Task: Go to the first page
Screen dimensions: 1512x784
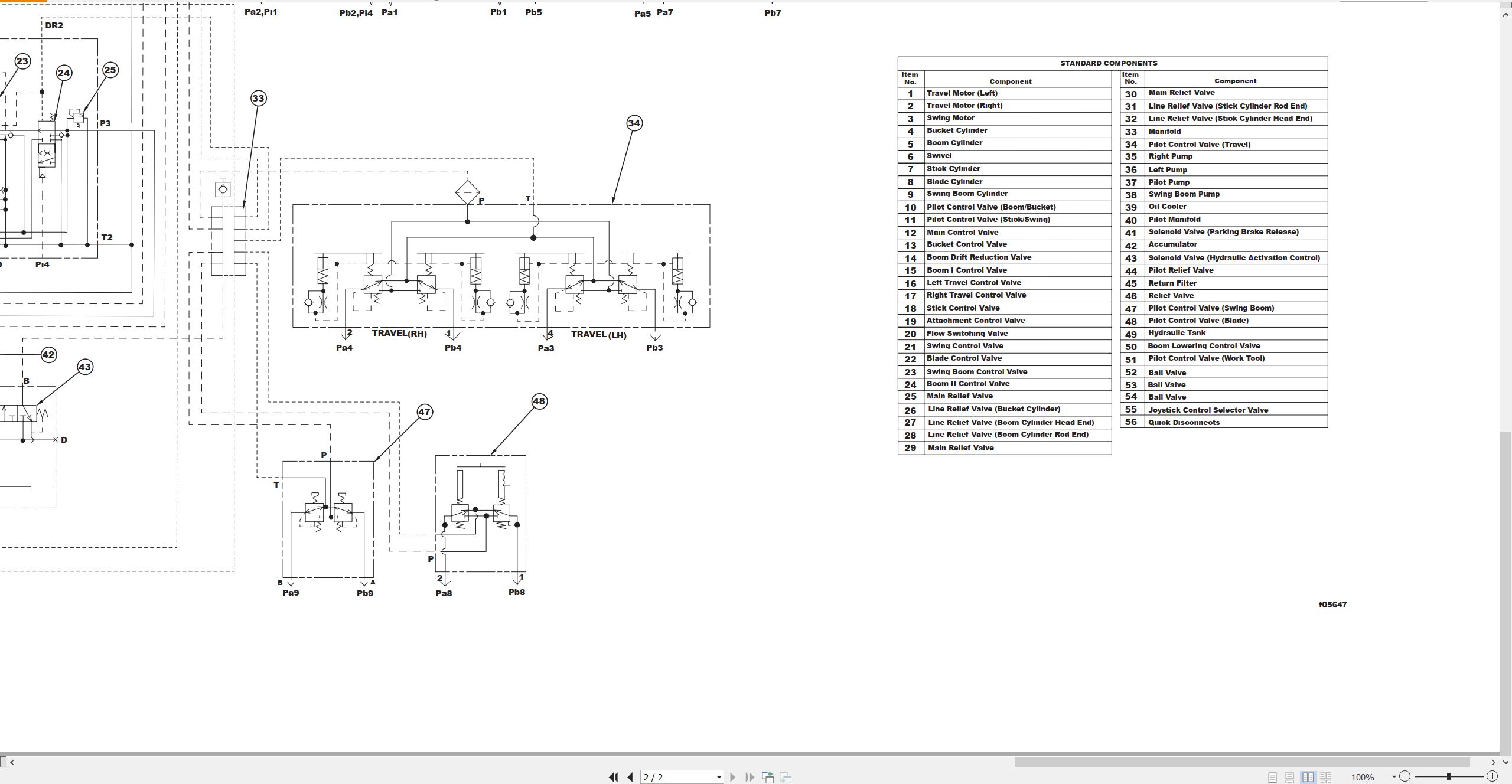Action: pos(613,777)
